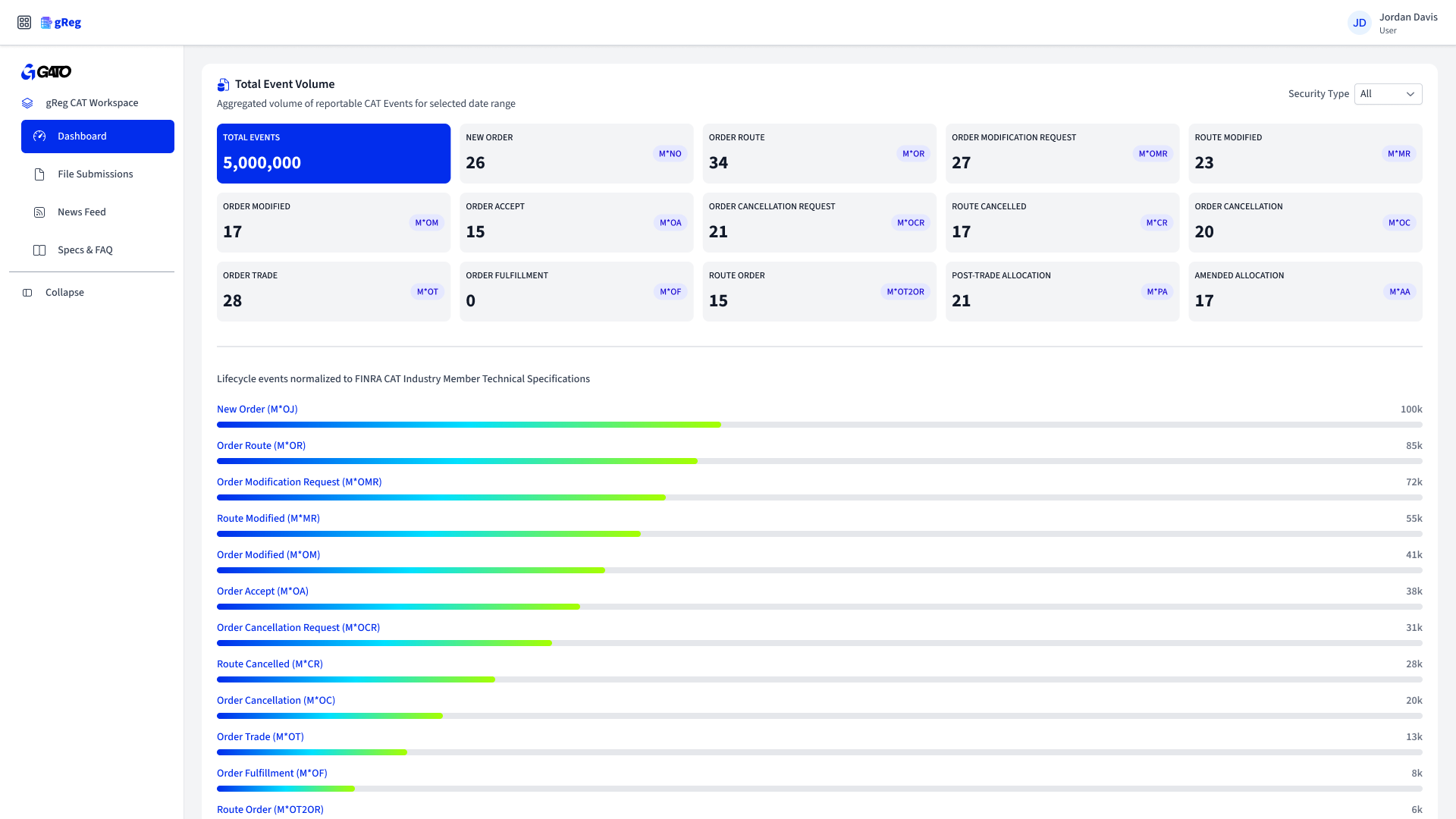The width and height of the screenshot is (1456, 819).
Task: Click the Total Event Volume header icon
Action: [223, 84]
